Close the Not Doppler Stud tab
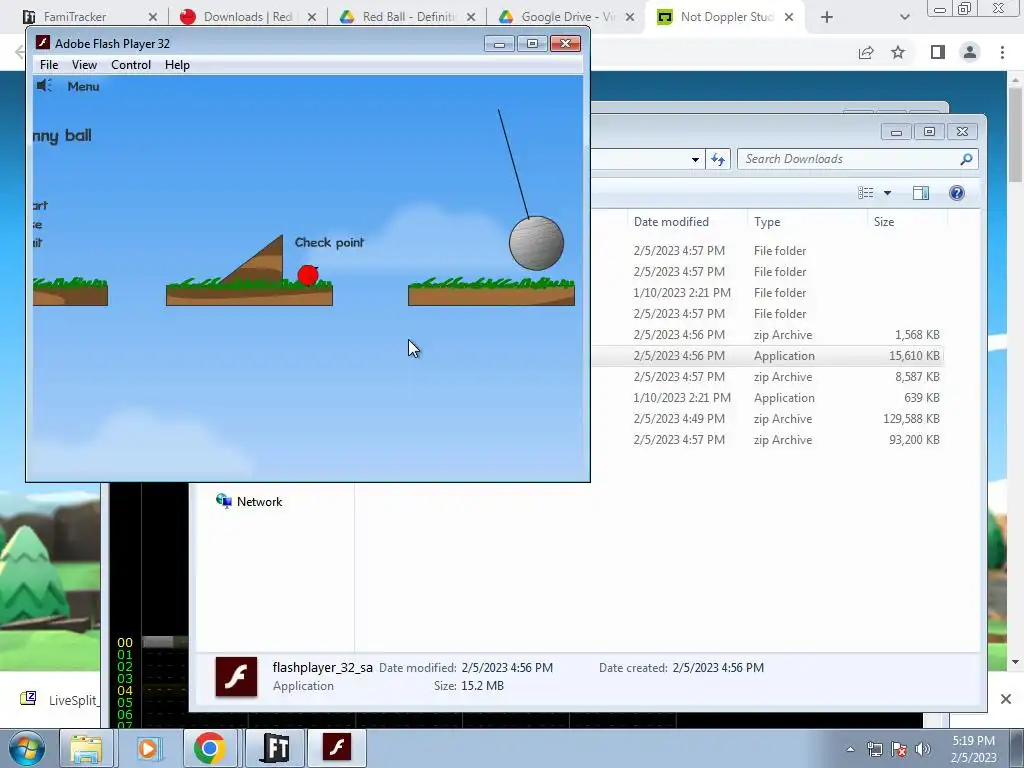Image resolution: width=1024 pixels, height=768 pixels. pos(789,17)
